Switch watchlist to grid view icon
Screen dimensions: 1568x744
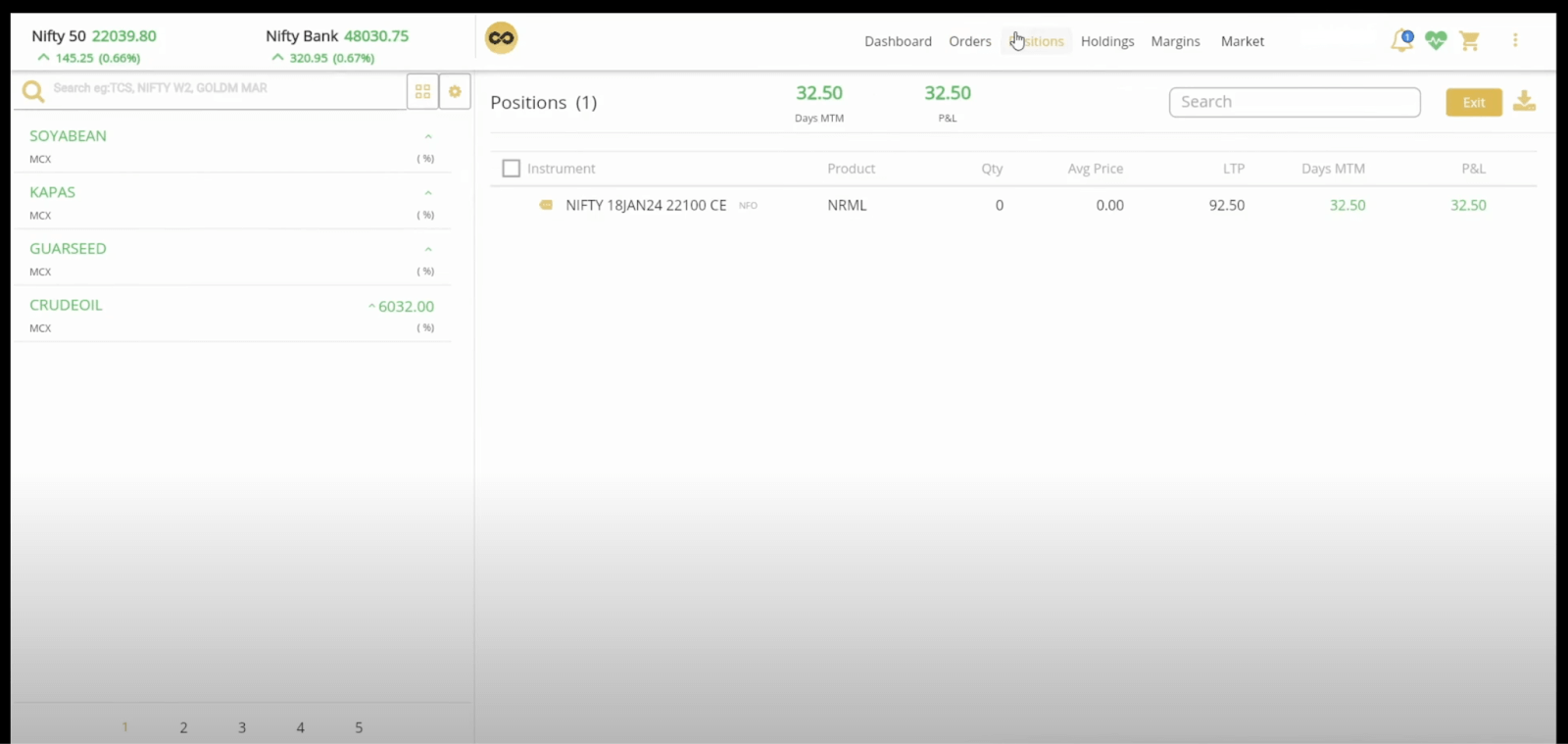(x=422, y=91)
